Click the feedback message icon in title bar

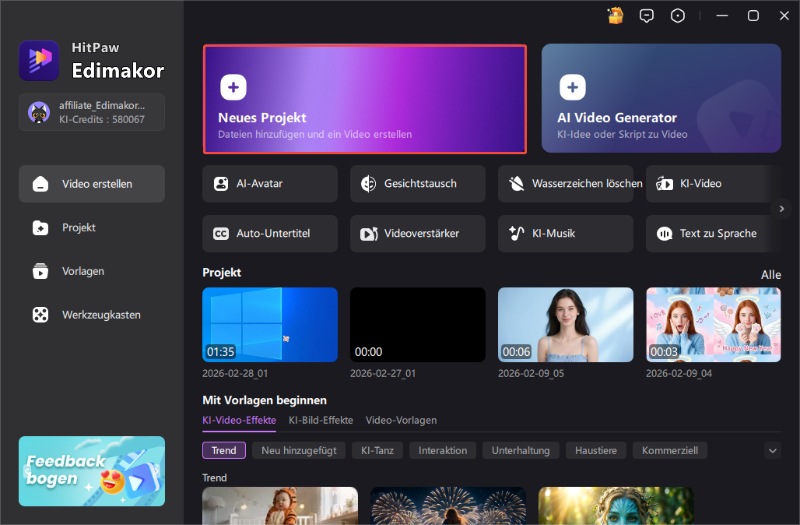tap(647, 15)
